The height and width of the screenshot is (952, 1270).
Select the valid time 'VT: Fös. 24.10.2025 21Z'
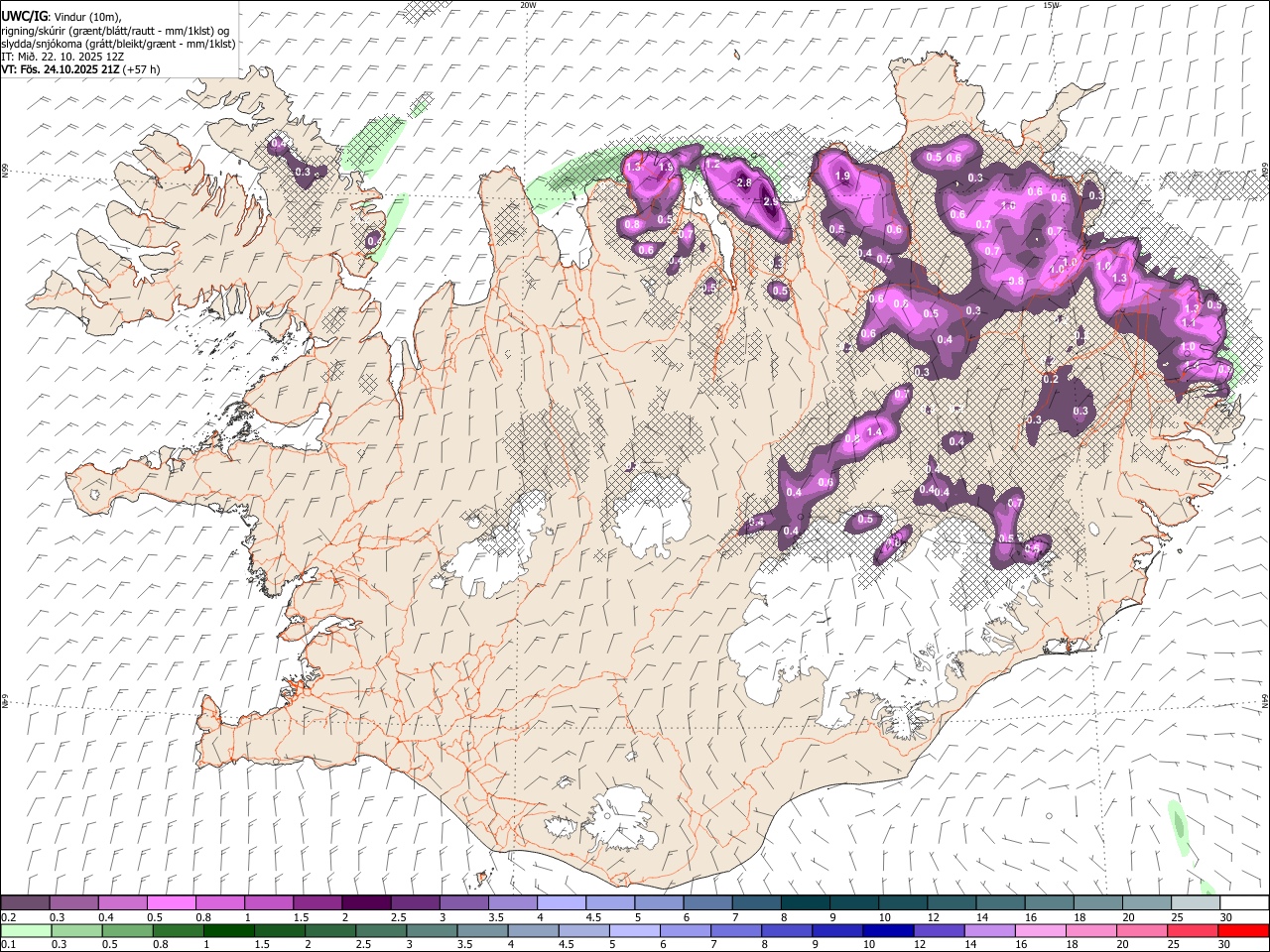click(62, 69)
